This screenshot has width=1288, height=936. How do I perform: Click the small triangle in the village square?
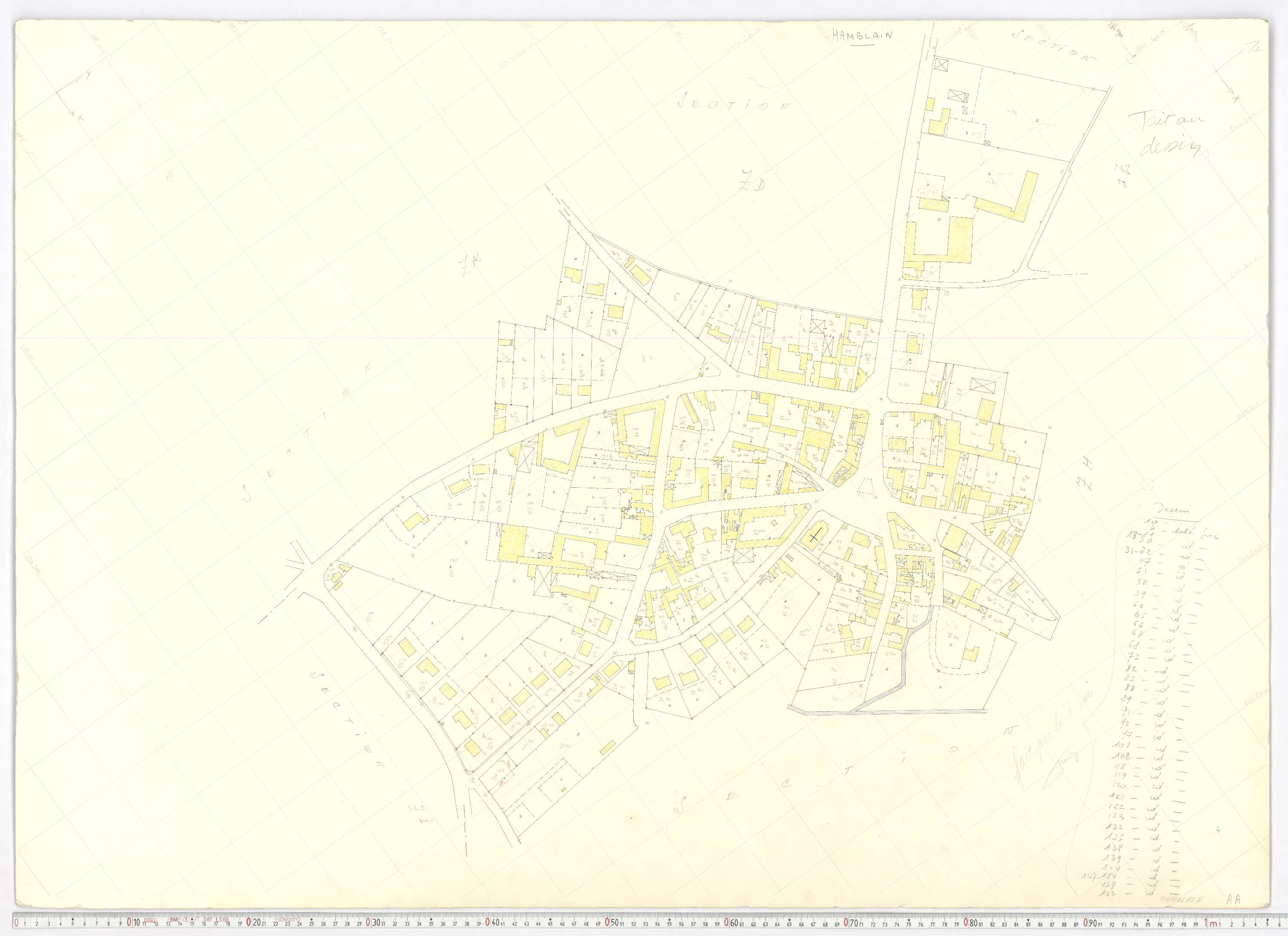pos(866,487)
